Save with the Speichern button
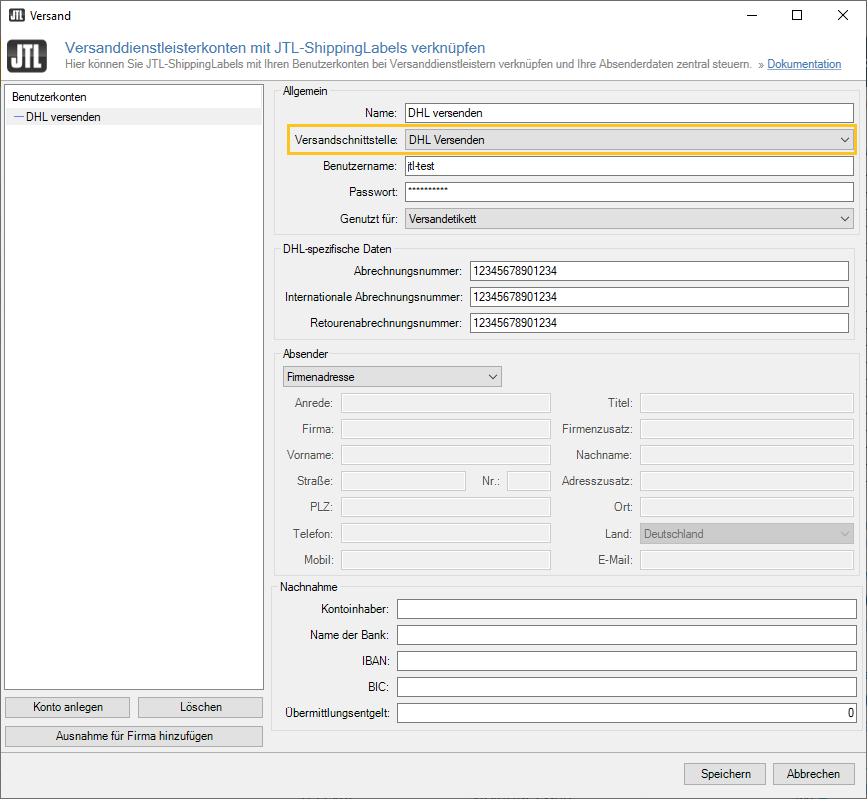This screenshot has width=867, height=799. (725, 774)
